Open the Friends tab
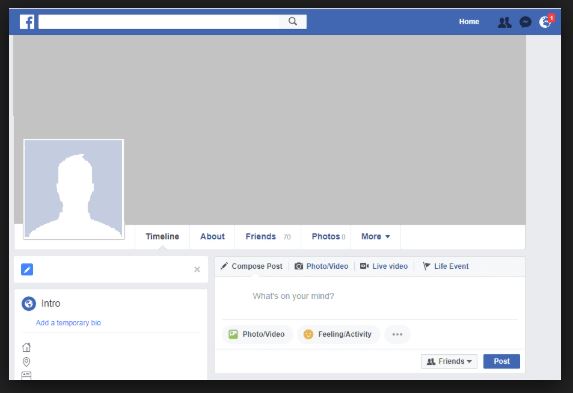 pyautogui.click(x=268, y=237)
